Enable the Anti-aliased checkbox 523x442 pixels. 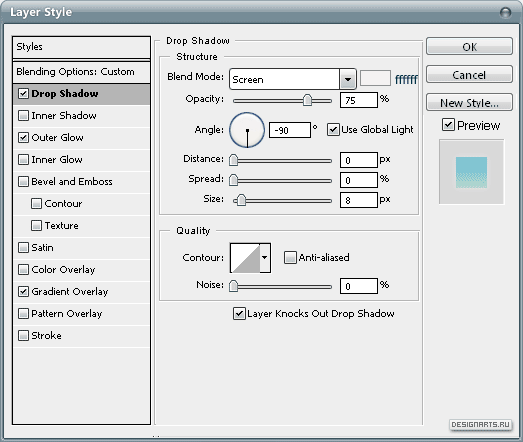(290, 258)
